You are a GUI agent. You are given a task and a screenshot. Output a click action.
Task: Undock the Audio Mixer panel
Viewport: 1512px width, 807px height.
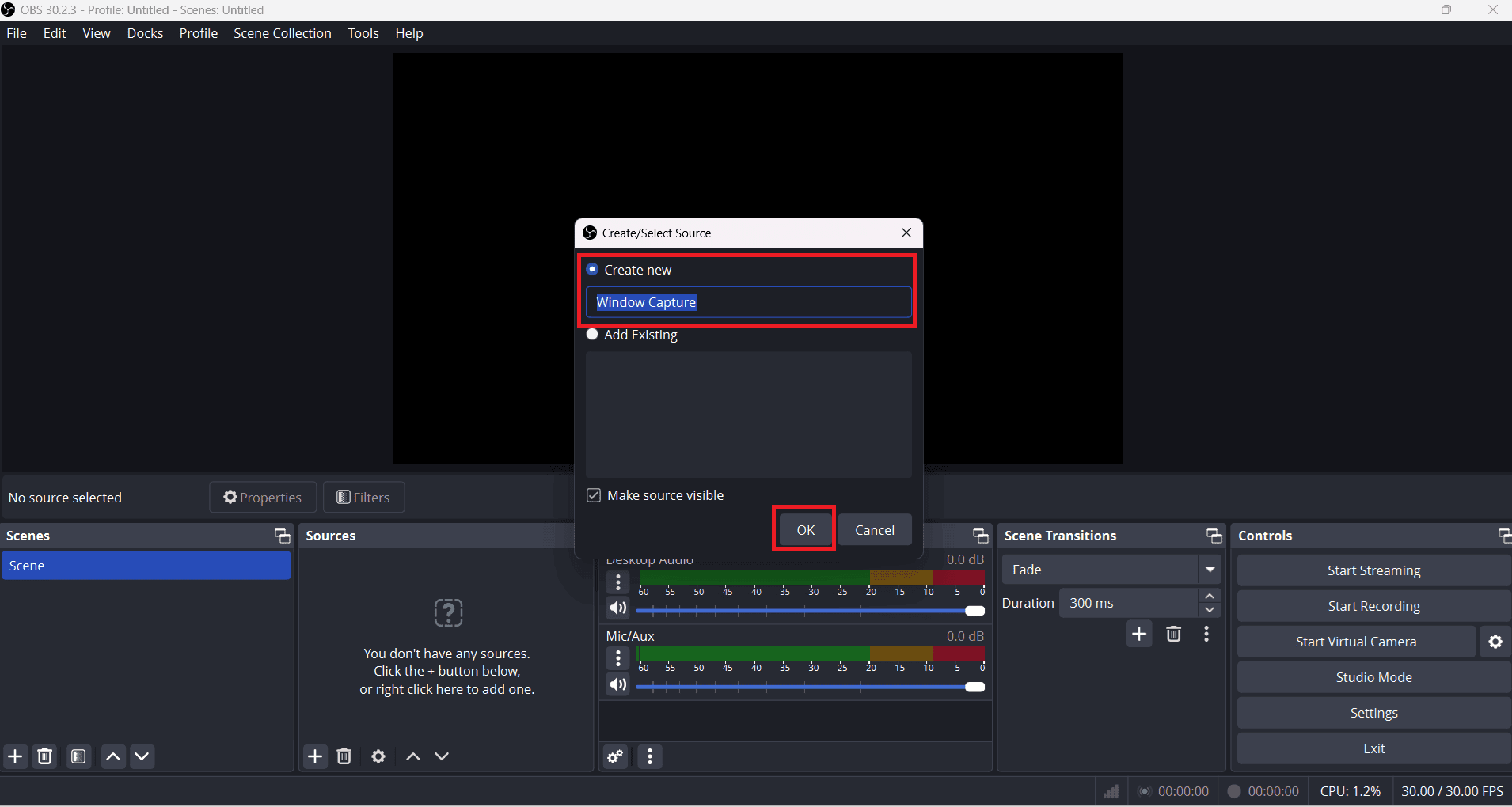pos(981,536)
